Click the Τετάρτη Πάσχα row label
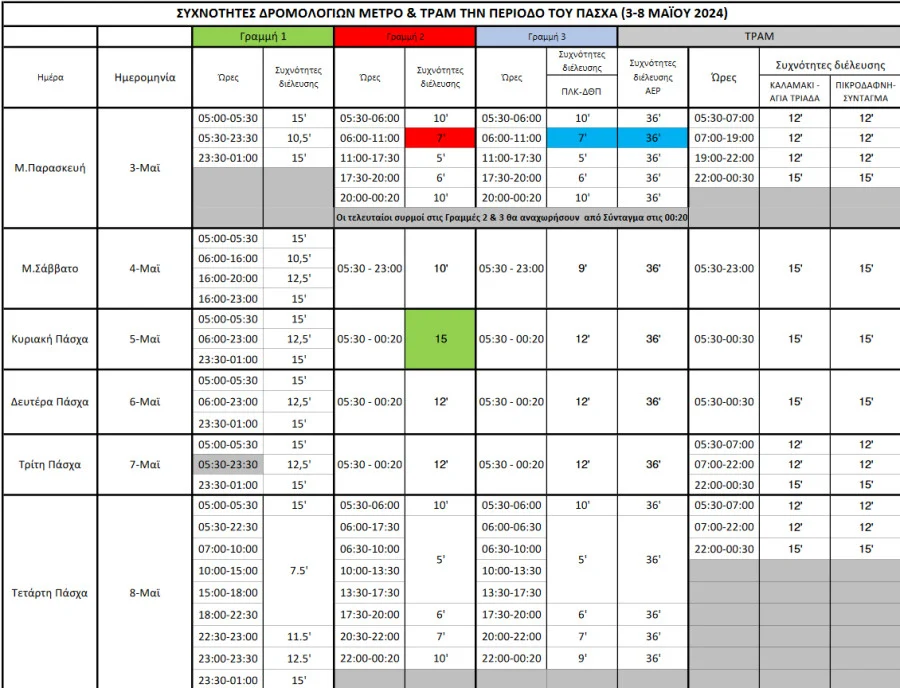This screenshot has width=900, height=688. point(50,592)
